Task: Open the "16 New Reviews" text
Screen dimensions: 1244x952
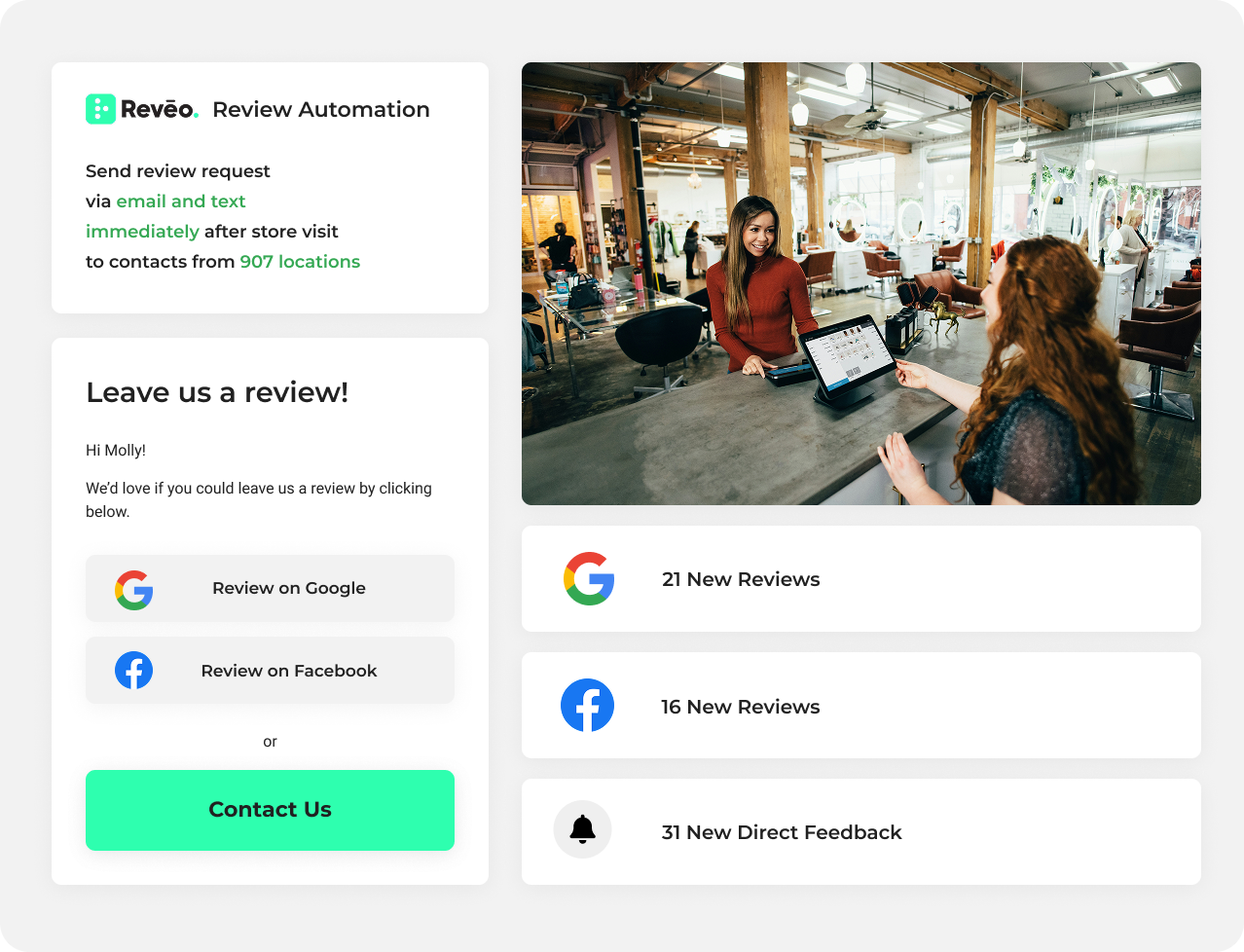Action: click(x=741, y=707)
